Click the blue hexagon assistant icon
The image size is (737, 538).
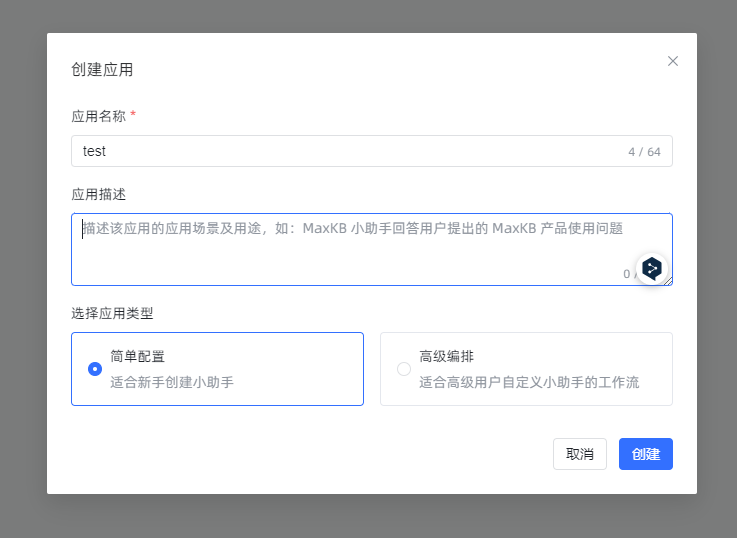click(x=652, y=268)
